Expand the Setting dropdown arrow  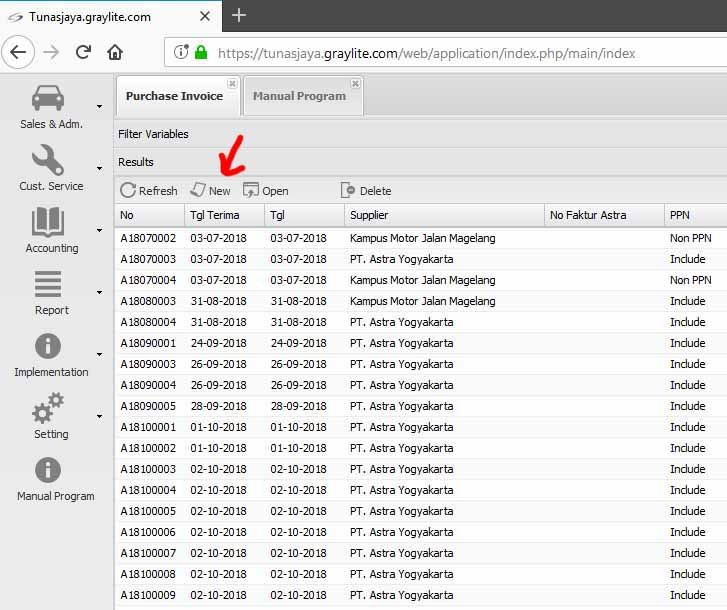coord(99,416)
